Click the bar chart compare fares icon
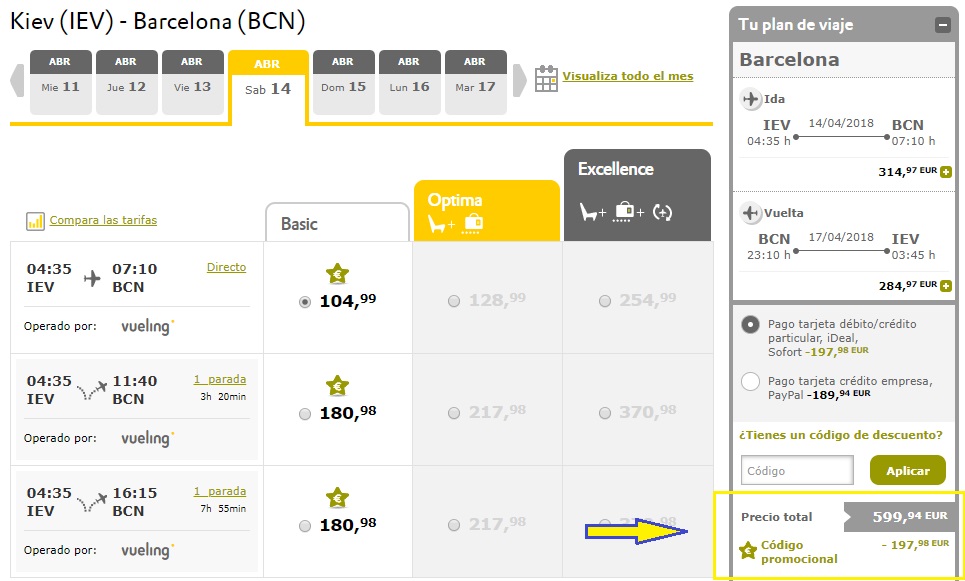965x581 pixels. point(36,221)
